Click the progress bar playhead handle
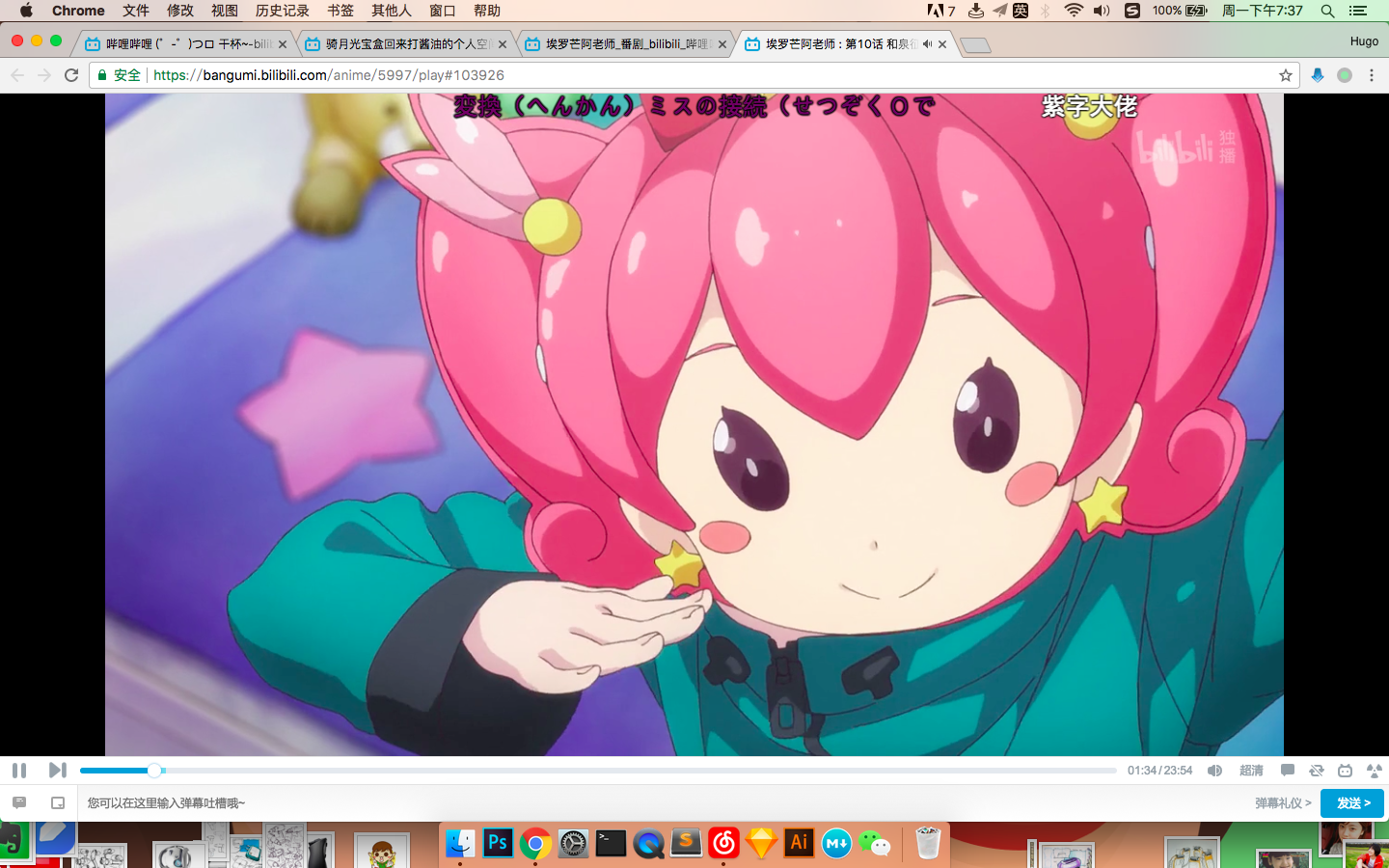 pos(154,771)
